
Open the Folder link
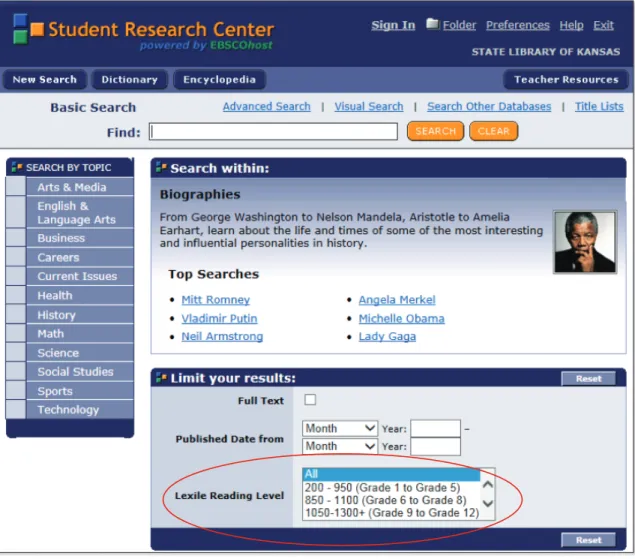coord(459,25)
